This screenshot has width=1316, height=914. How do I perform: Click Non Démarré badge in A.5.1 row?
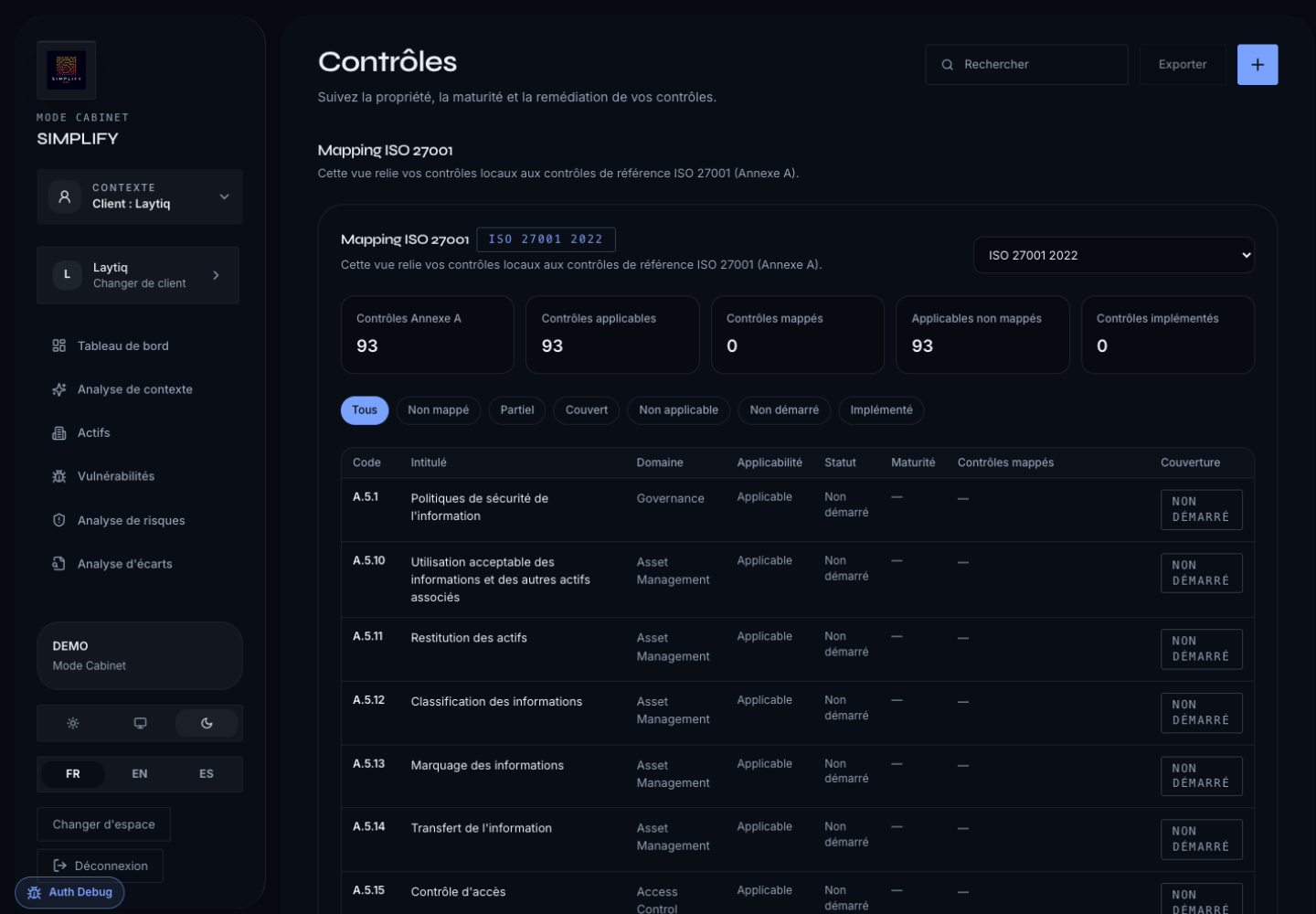point(1201,510)
